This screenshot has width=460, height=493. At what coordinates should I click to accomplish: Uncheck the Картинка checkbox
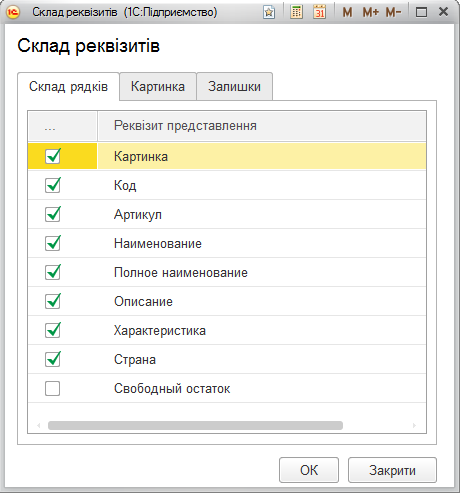(53, 156)
